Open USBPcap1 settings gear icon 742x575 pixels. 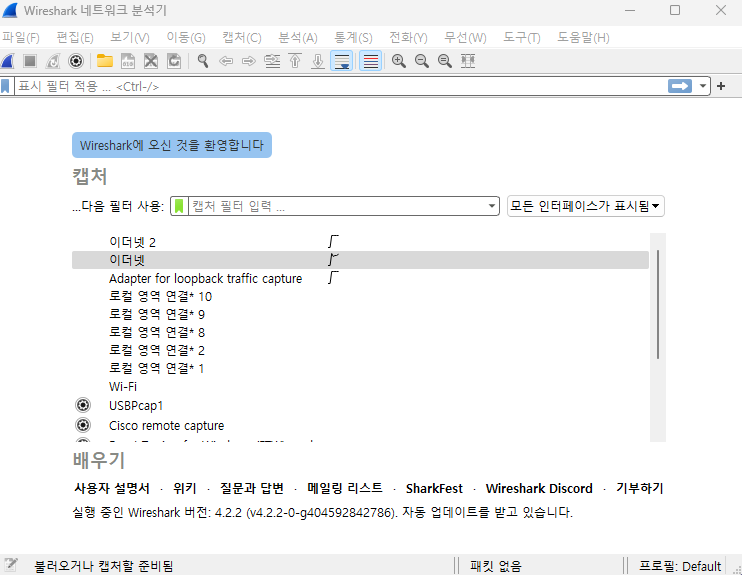click(x=83, y=405)
